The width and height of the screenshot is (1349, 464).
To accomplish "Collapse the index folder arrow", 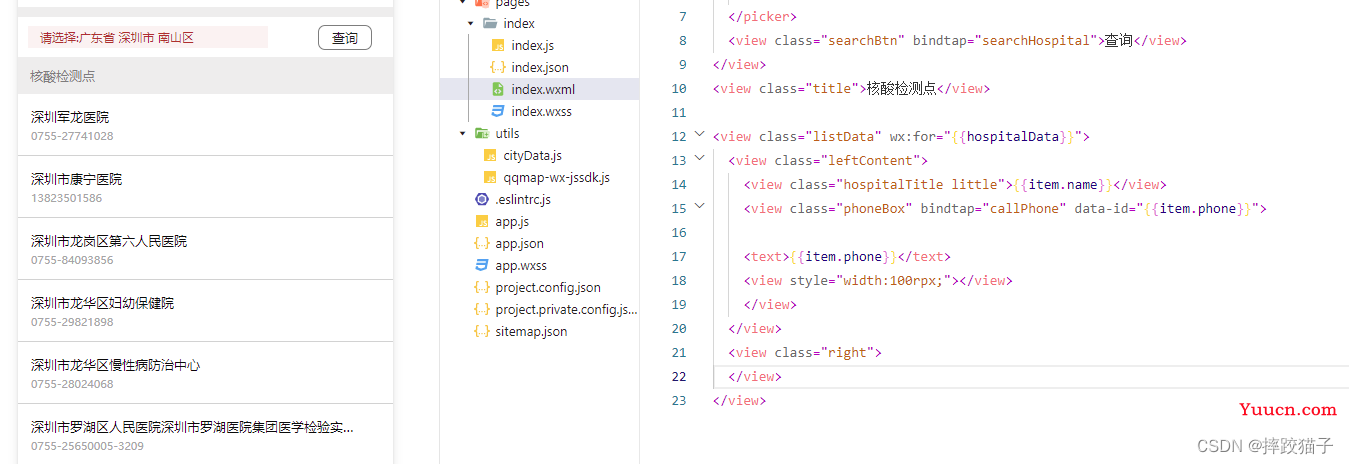I will point(470,23).
